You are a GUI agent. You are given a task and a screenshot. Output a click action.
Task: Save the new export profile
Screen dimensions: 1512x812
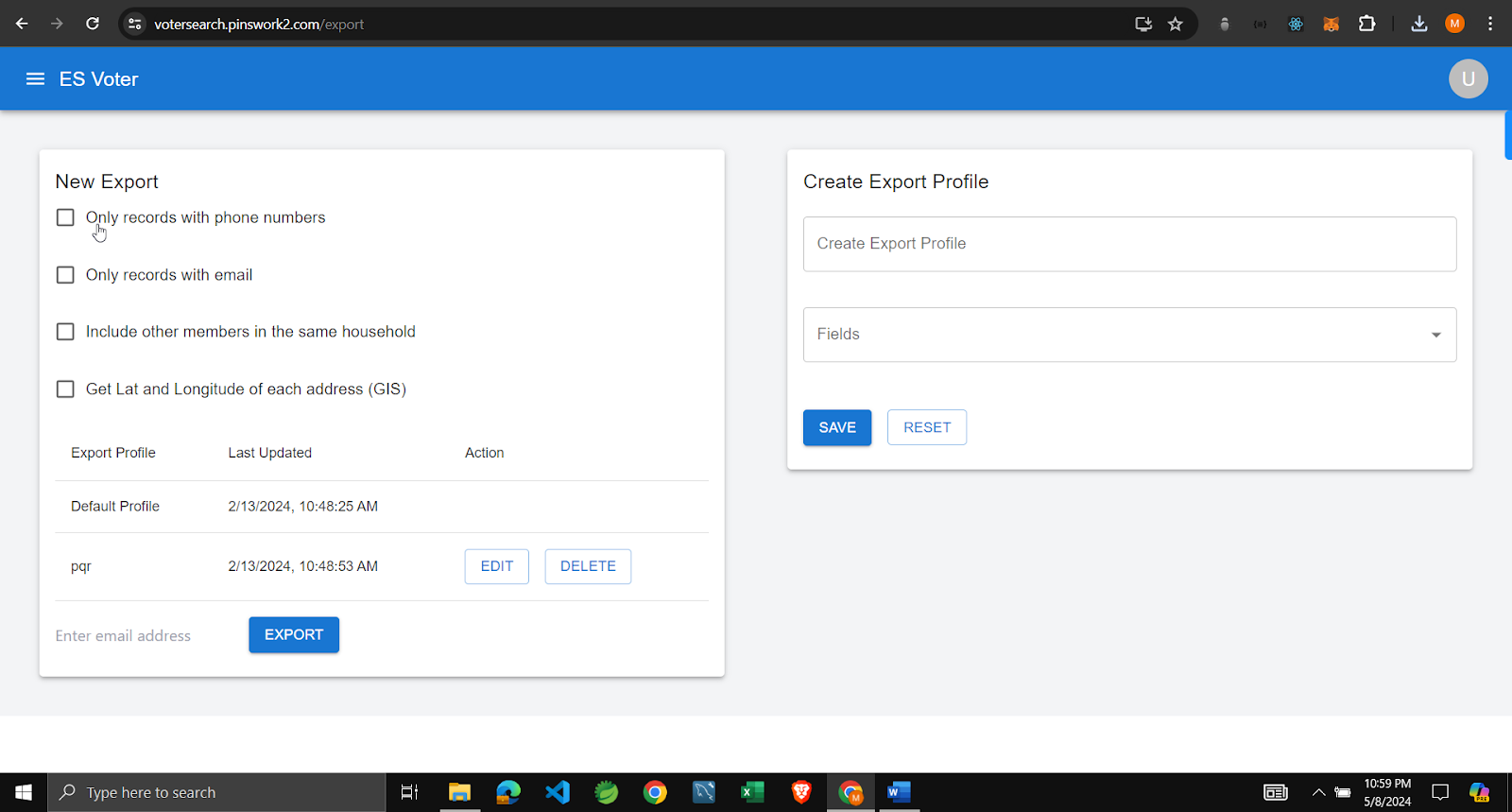[837, 427]
